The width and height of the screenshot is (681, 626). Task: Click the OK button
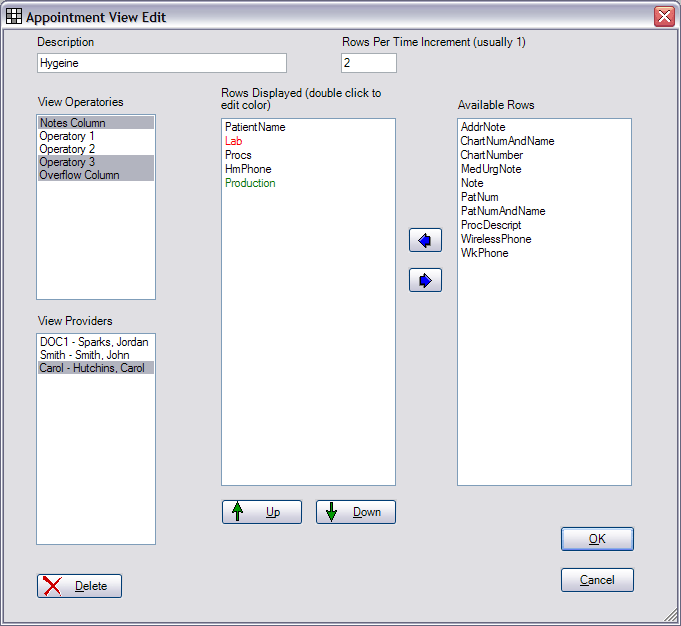597,539
